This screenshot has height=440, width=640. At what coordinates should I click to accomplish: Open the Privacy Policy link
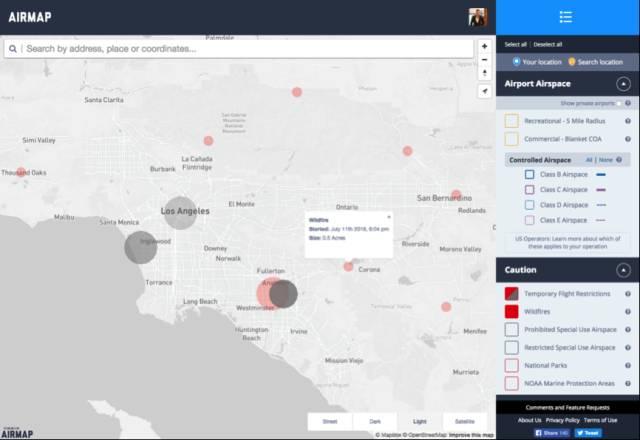click(563, 420)
